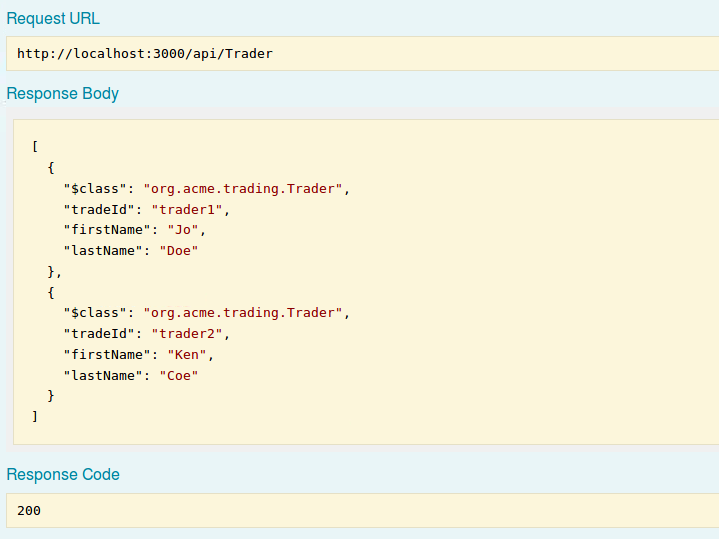Click the "Ken" firstName value

[x=187, y=355]
